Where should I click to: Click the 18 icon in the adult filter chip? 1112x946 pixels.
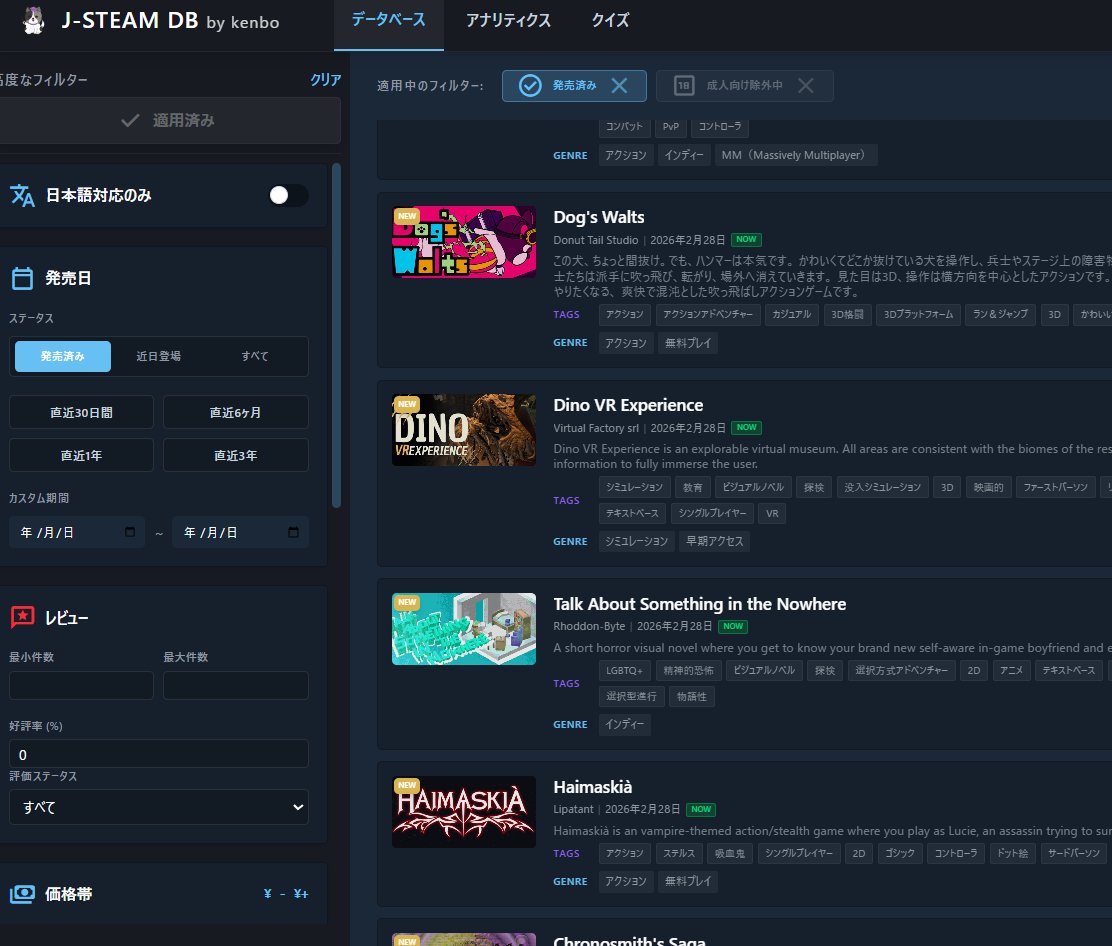(x=683, y=86)
